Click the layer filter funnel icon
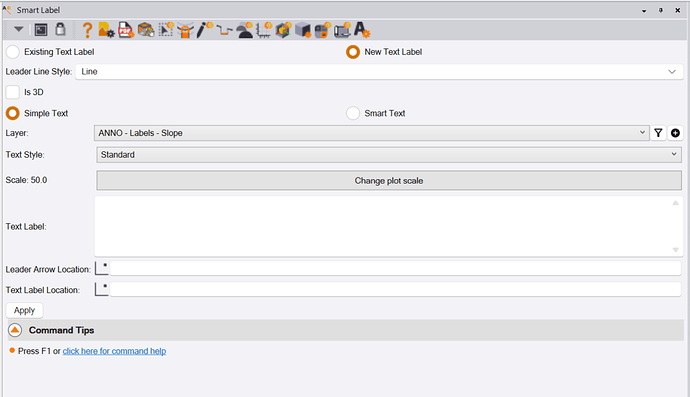 coord(658,133)
